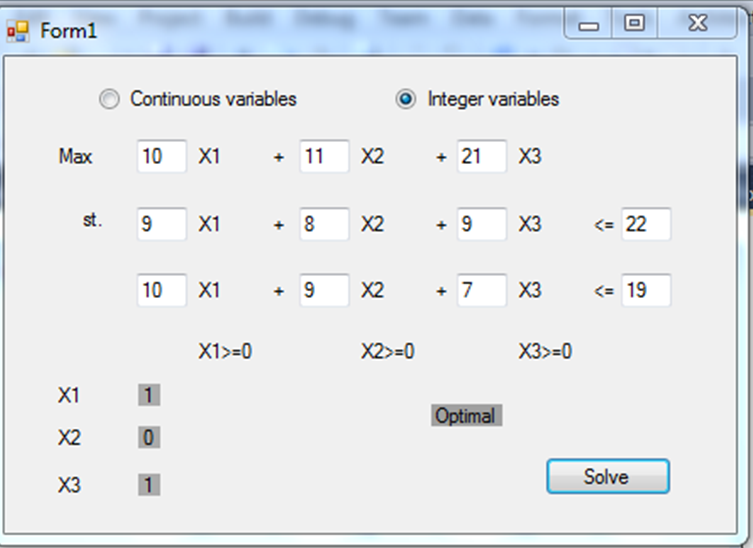Click the X1 result value box showing 1

point(149,395)
